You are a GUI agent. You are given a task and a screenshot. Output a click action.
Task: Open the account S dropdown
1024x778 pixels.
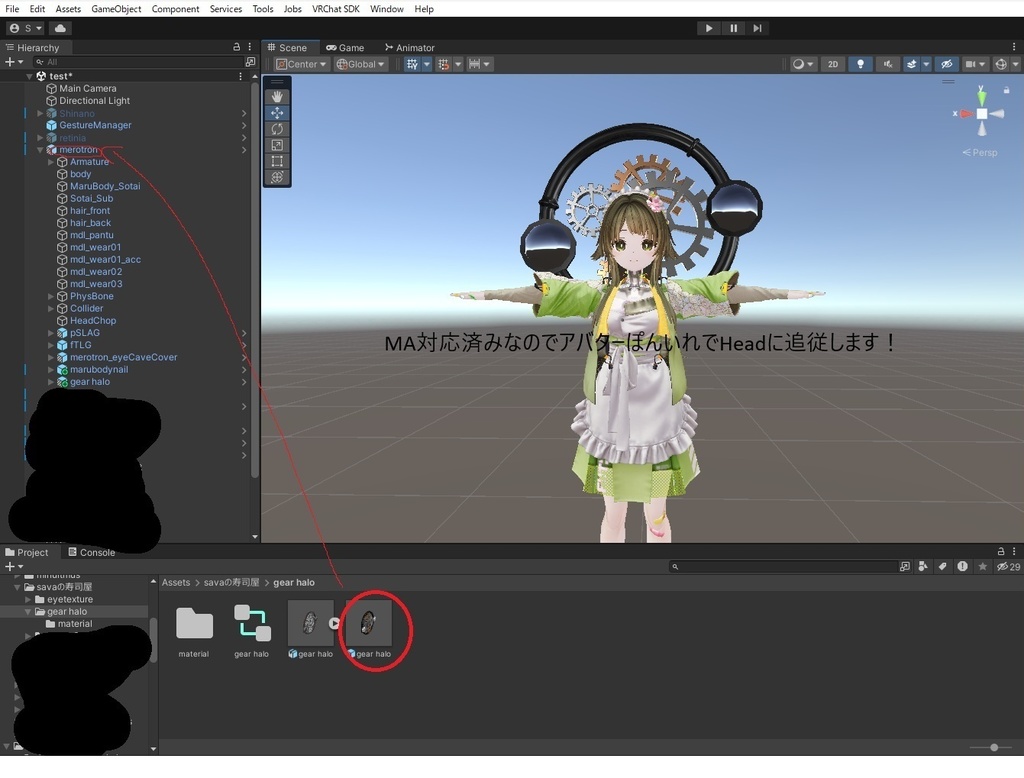click(x=25, y=28)
